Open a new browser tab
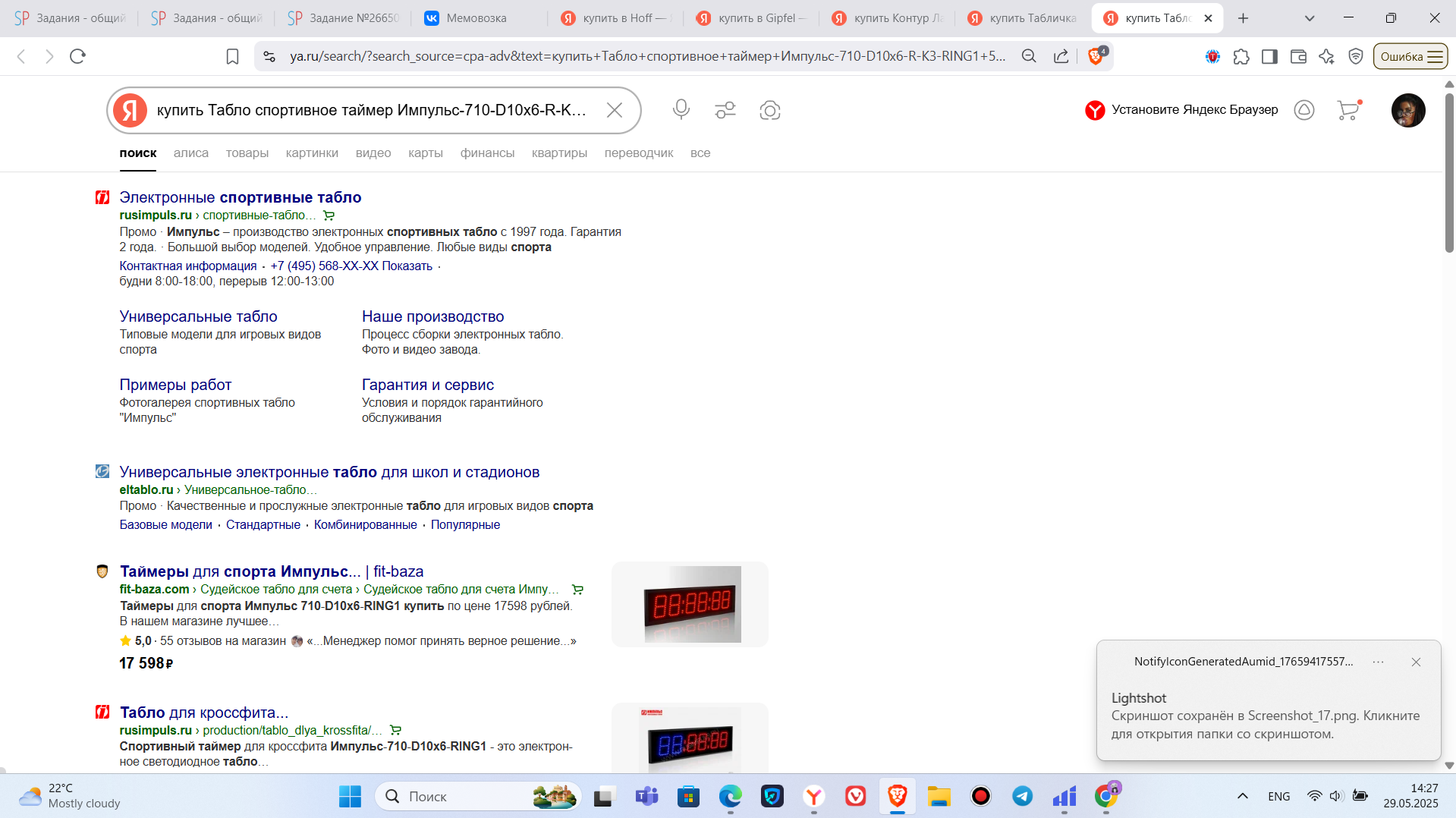 [1243, 18]
